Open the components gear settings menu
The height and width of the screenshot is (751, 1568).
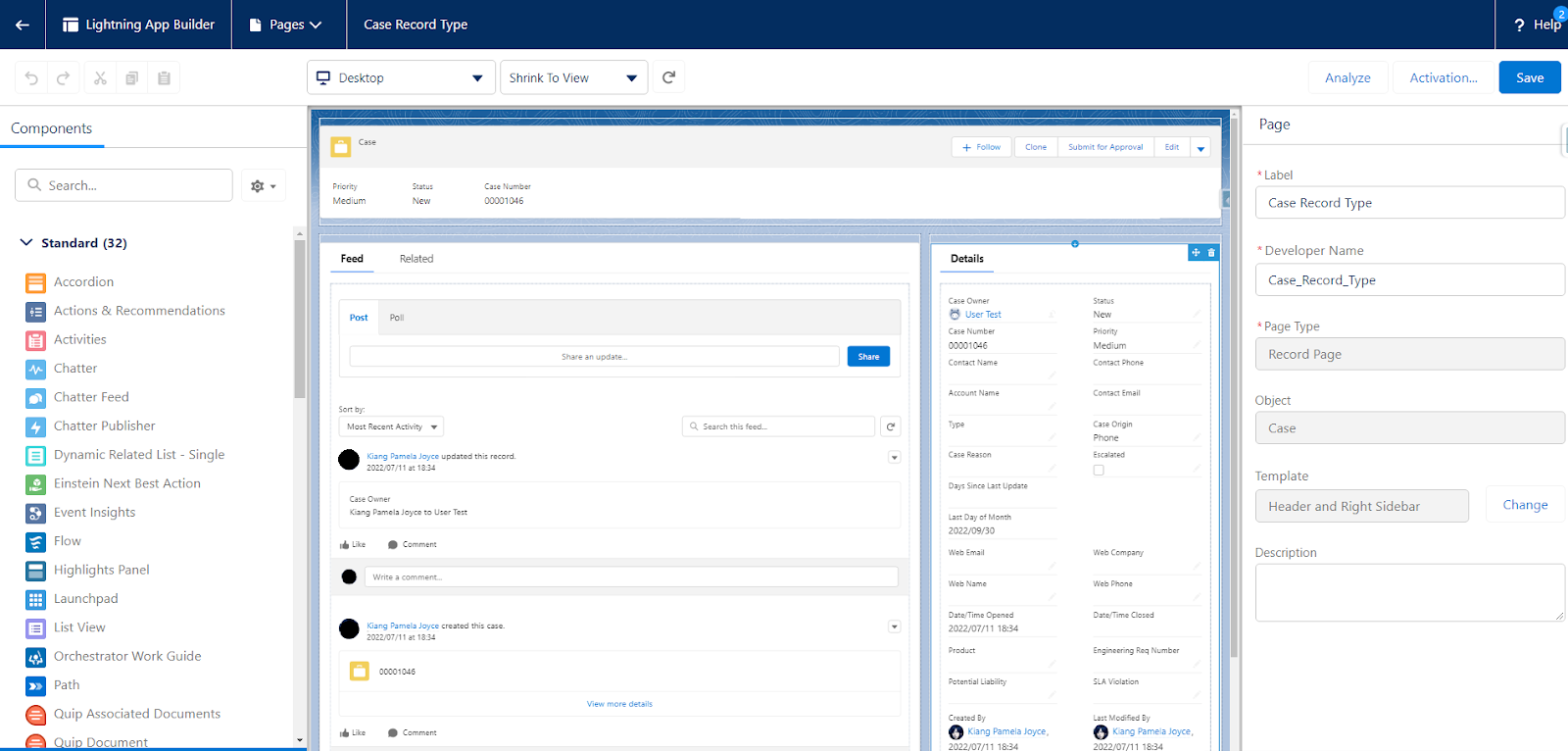(x=263, y=185)
